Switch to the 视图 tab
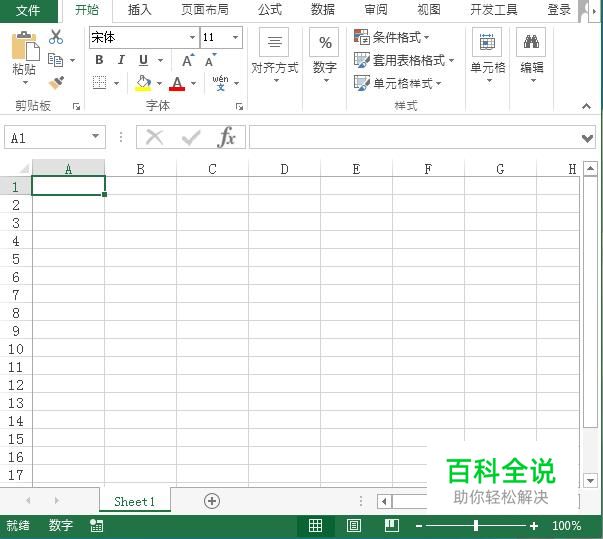603x539 pixels. tap(429, 10)
